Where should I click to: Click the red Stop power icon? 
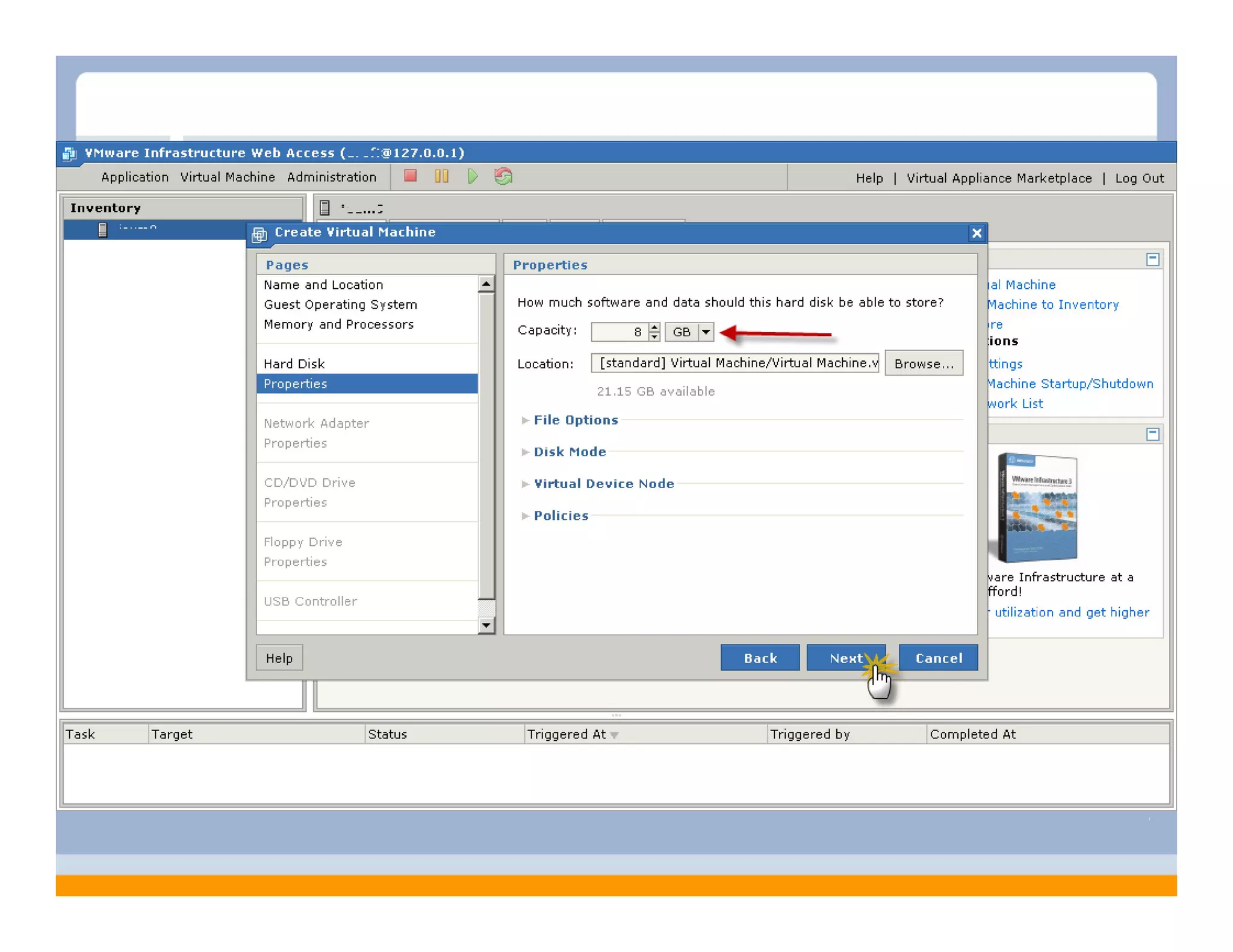[410, 176]
